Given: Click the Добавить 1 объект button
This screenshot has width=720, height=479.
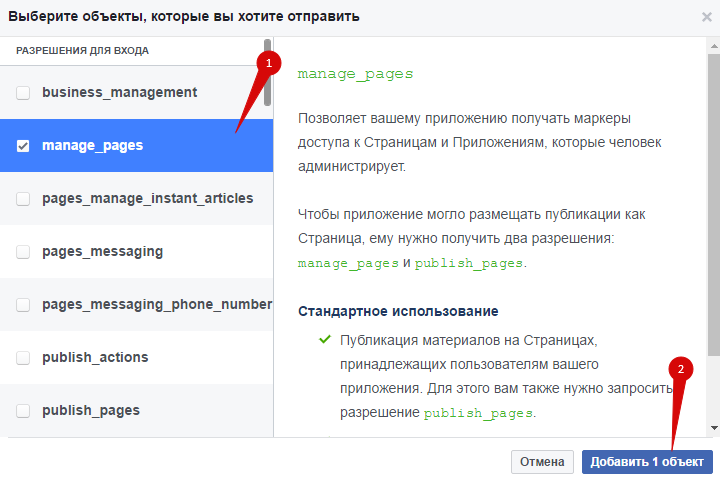Looking at the screenshot, I should (647, 462).
